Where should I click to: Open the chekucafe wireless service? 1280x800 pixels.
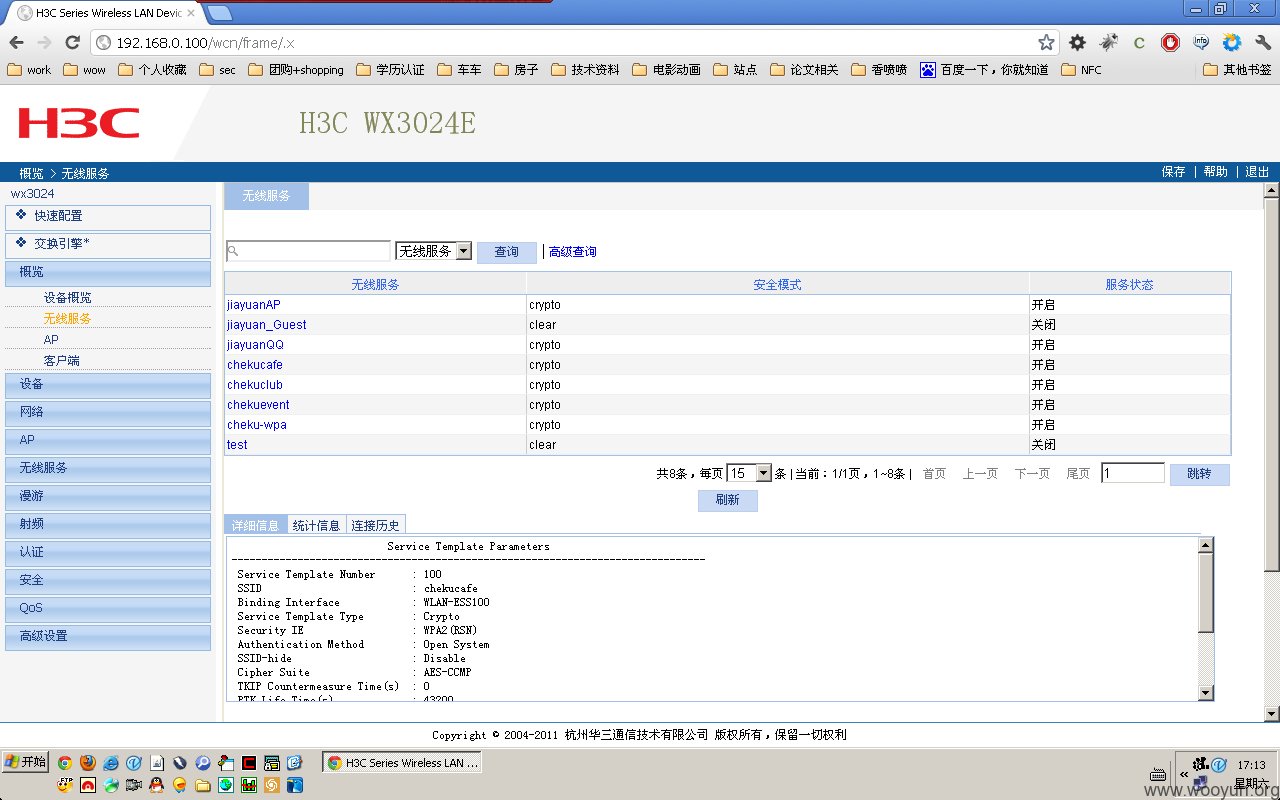pyautogui.click(x=255, y=365)
